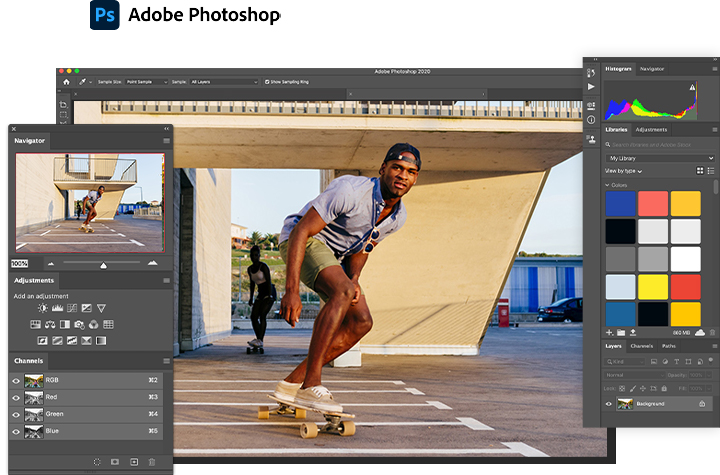Click the Home icon in options bar
The width and height of the screenshot is (720, 475).
pos(66,81)
